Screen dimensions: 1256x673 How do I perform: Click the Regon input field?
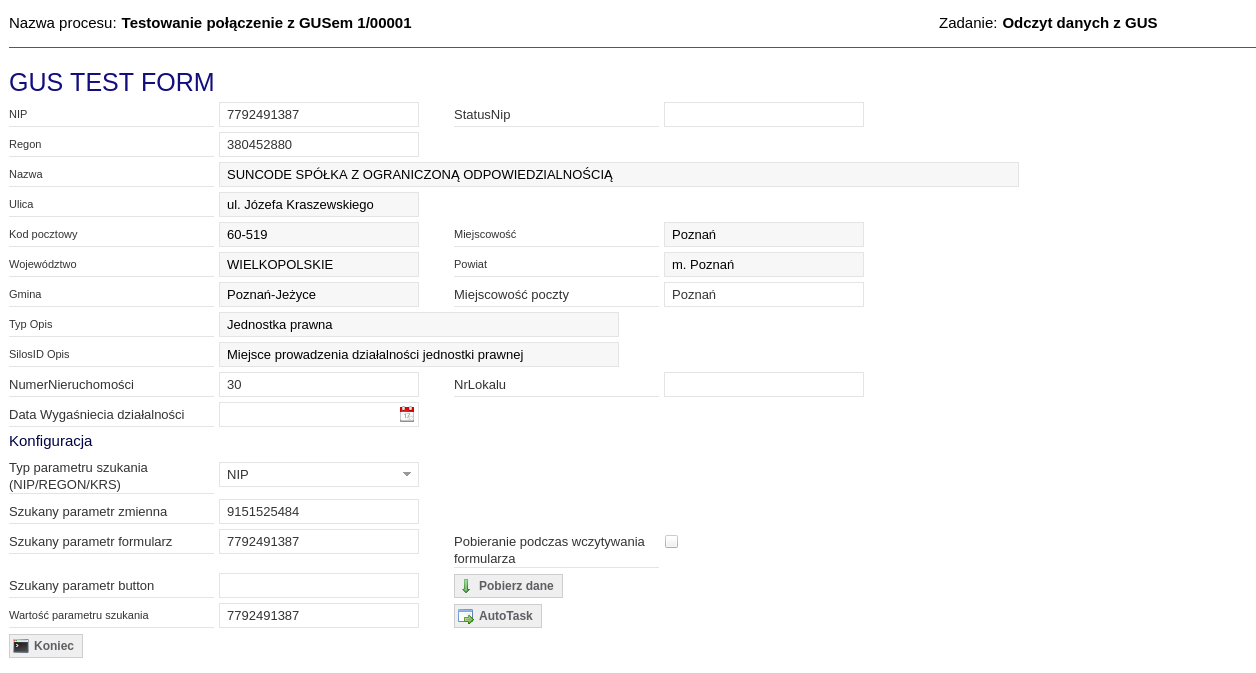[x=319, y=144]
